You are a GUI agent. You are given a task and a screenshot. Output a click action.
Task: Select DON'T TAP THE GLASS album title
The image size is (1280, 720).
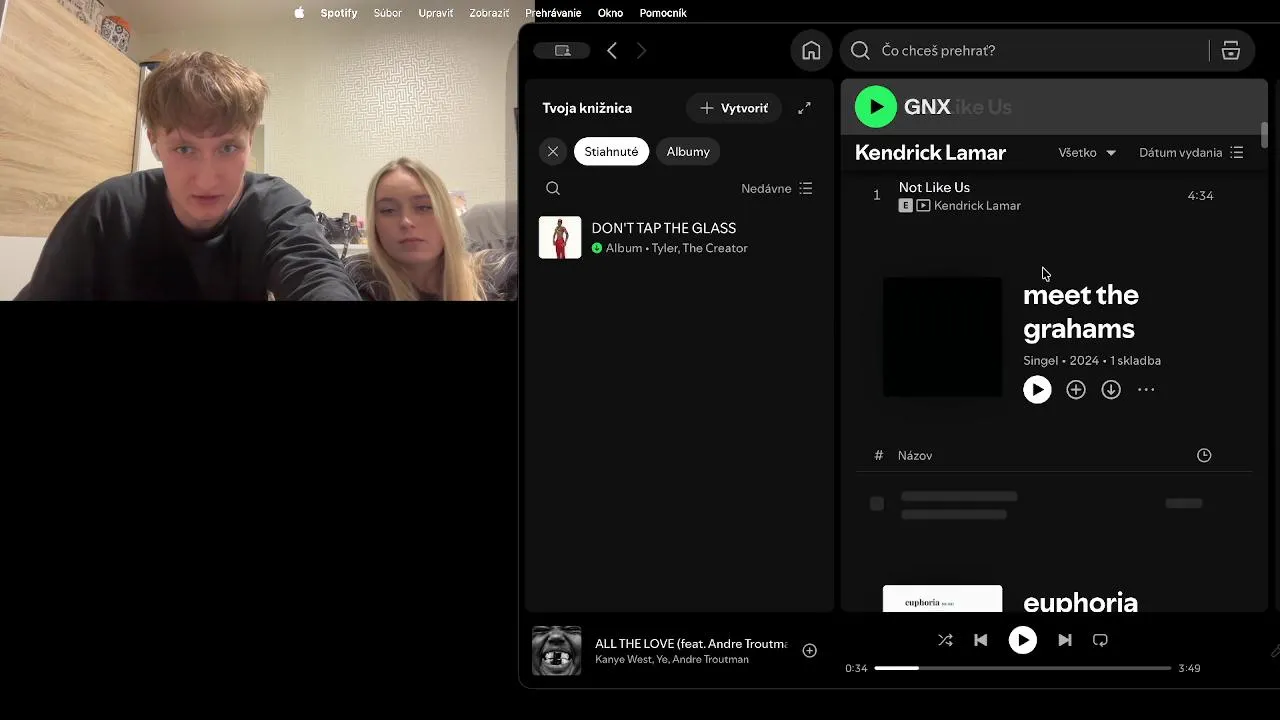click(663, 228)
